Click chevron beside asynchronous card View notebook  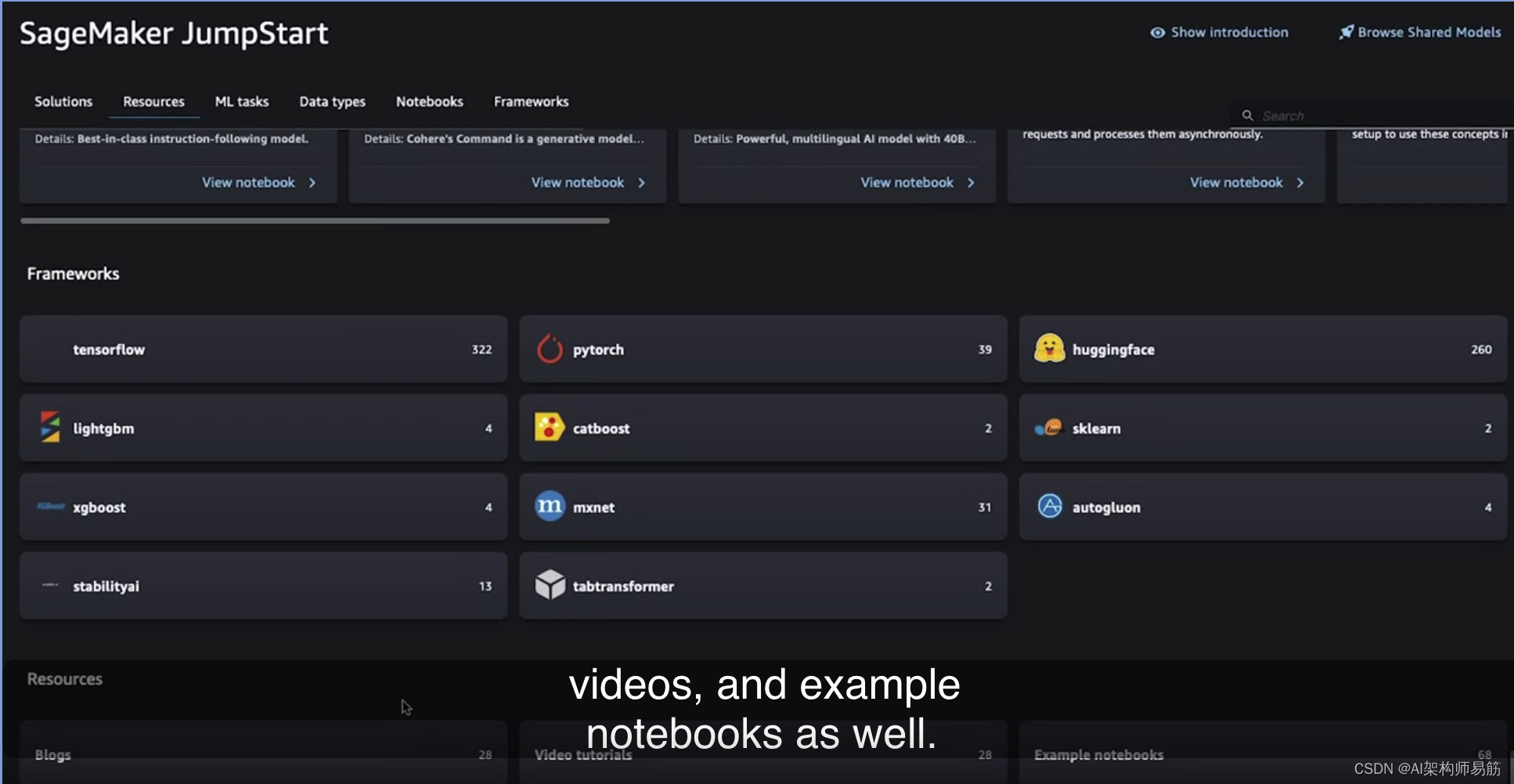[x=1300, y=182]
